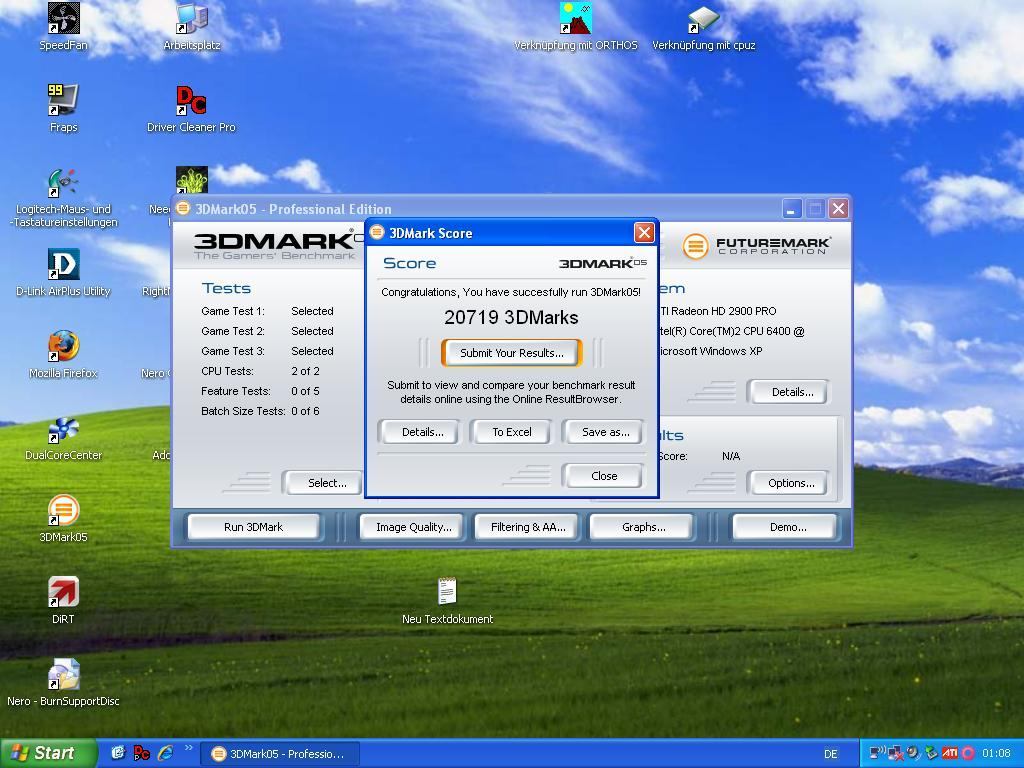Click the 3DMark05 title bar icon
Viewport: 1024px width, 768px height.
click(x=184, y=208)
